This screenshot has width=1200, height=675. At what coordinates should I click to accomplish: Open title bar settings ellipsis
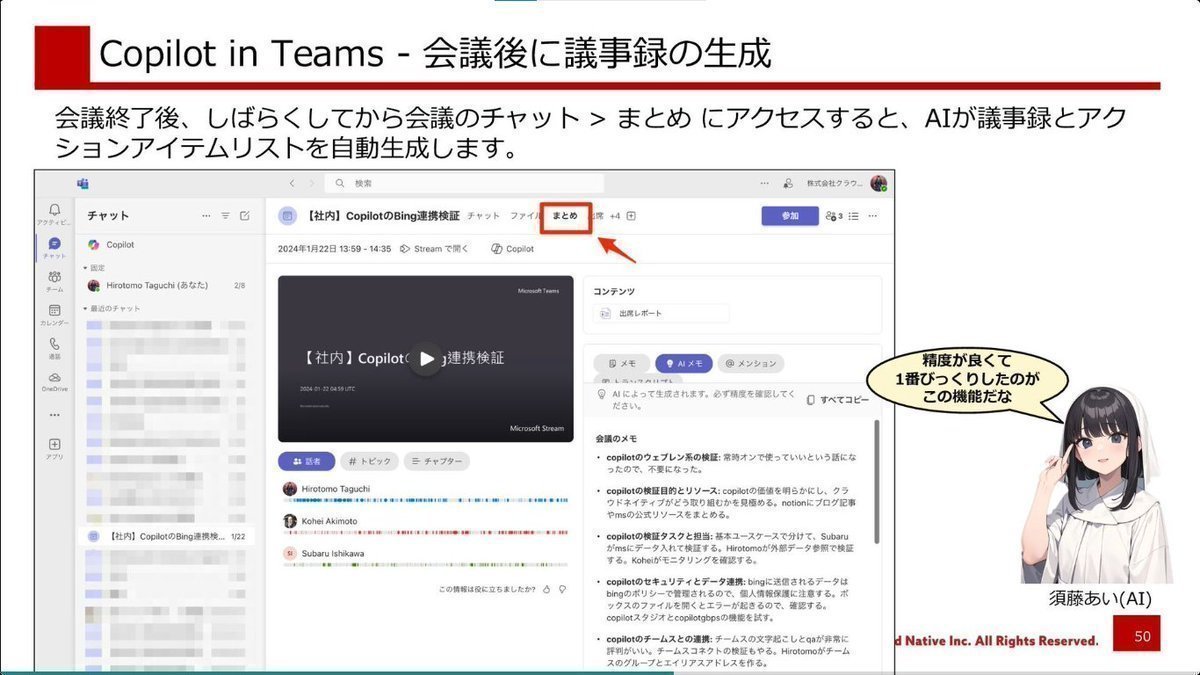coord(765,183)
